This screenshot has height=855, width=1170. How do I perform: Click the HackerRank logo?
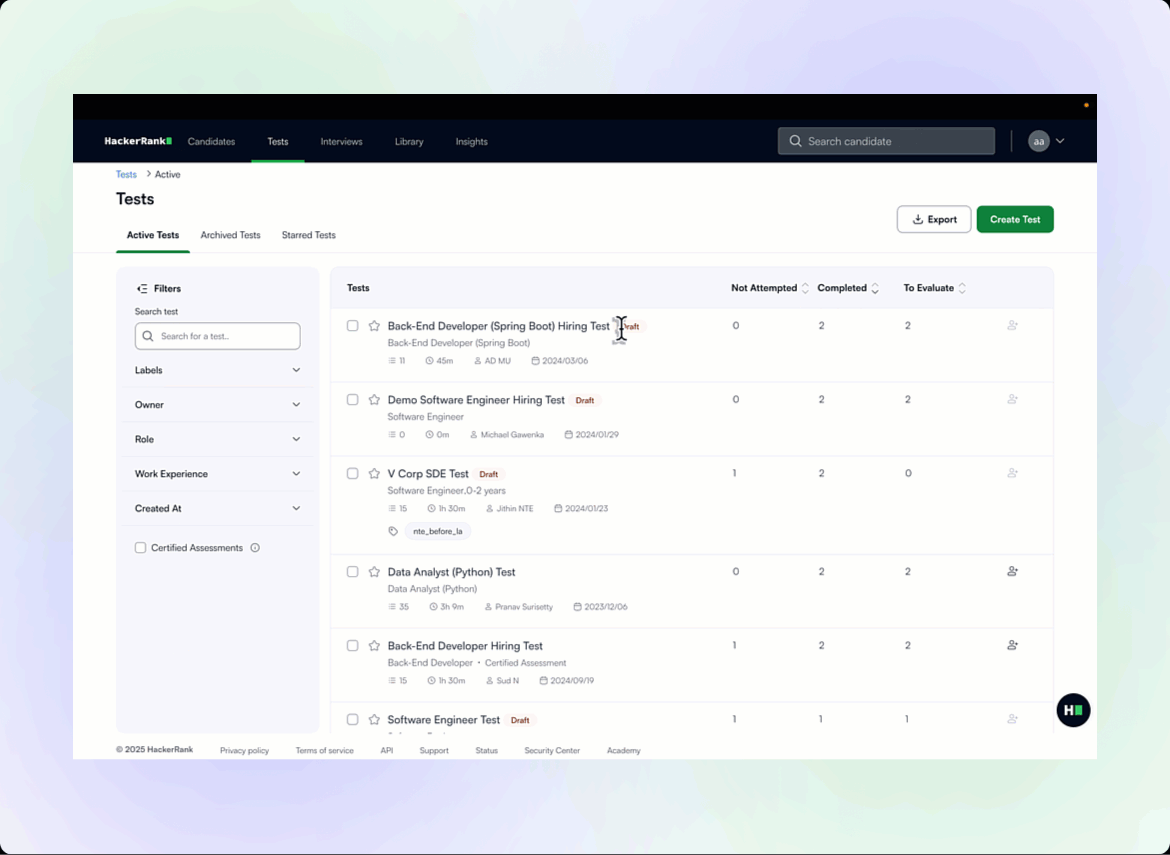(138, 141)
